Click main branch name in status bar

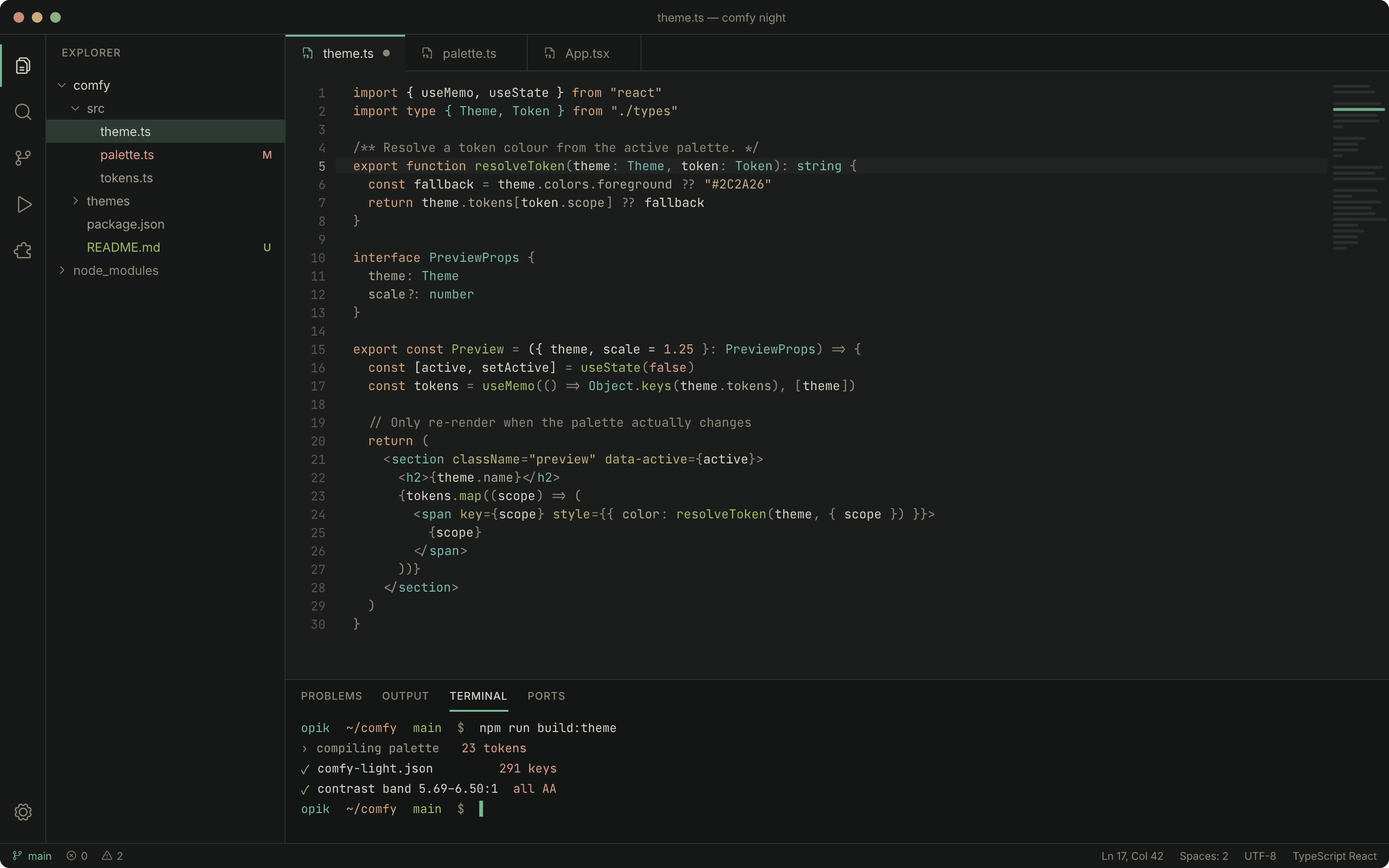pos(40,856)
